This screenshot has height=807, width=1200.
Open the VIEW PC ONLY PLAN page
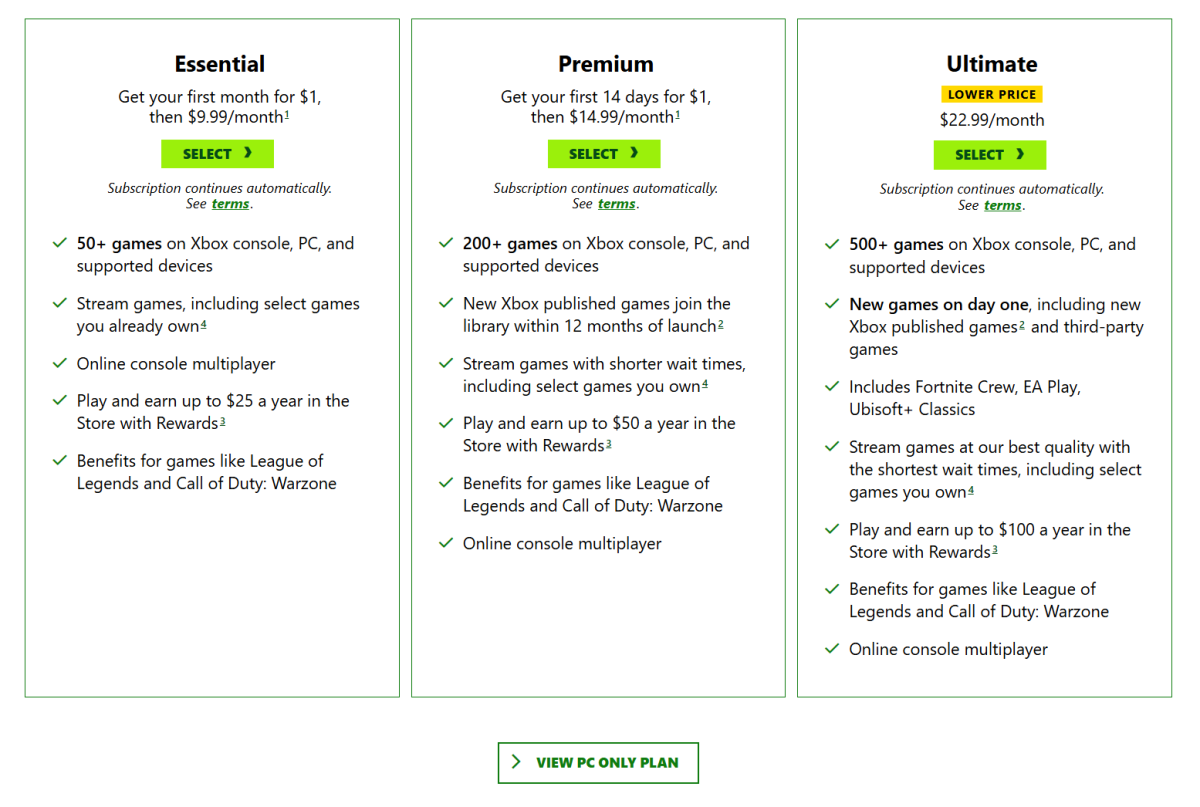(x=598, y=762)
